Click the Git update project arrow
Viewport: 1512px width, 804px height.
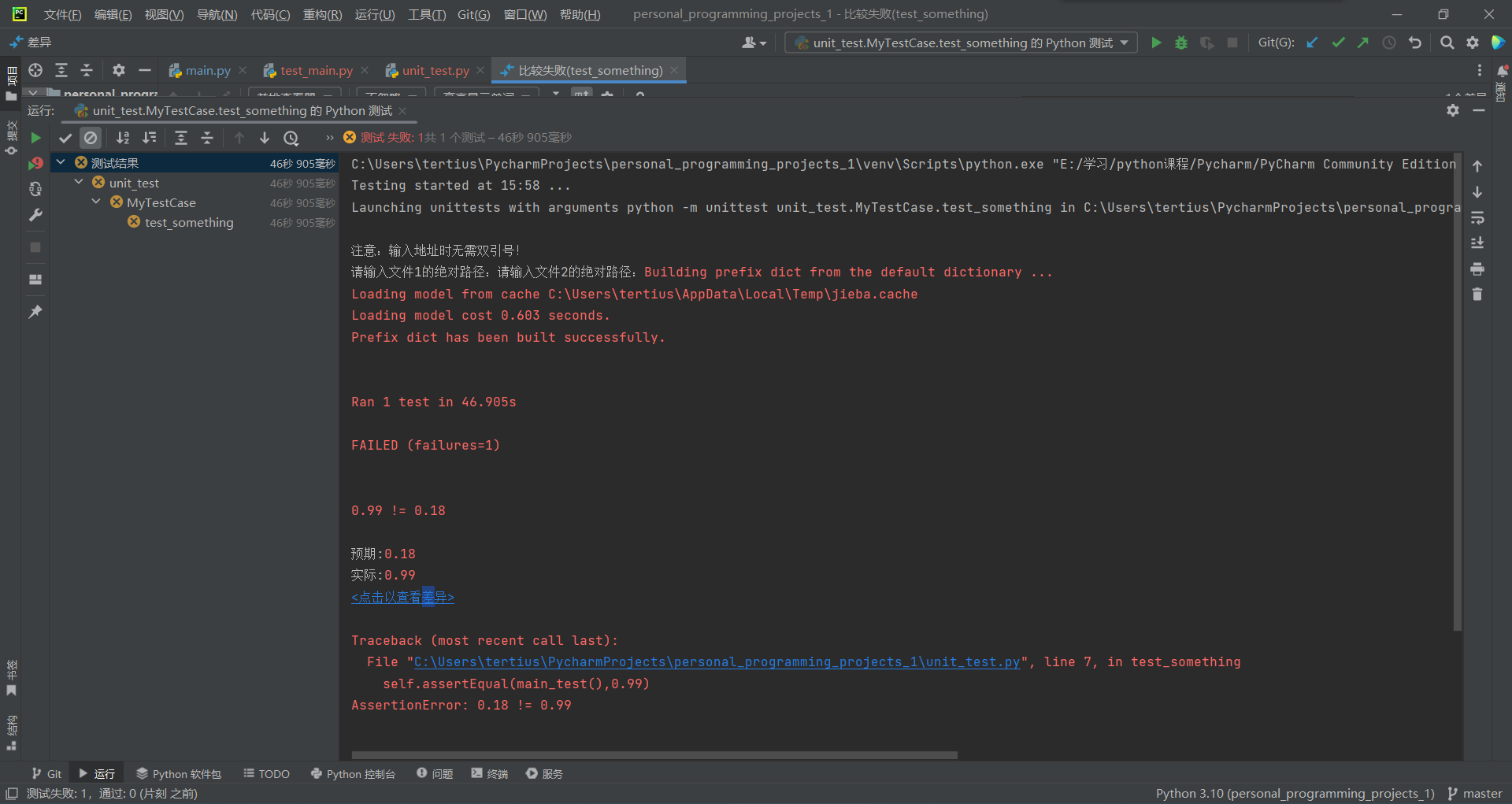click(x=1312, y=43)
